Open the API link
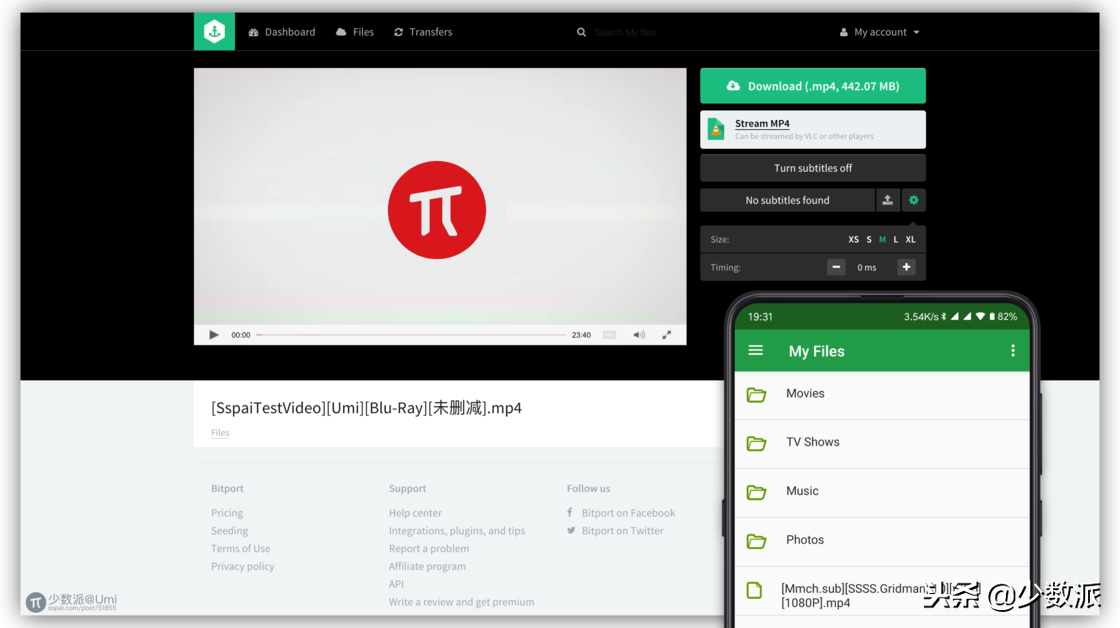The image size is (1120, 628). point(396,584)
